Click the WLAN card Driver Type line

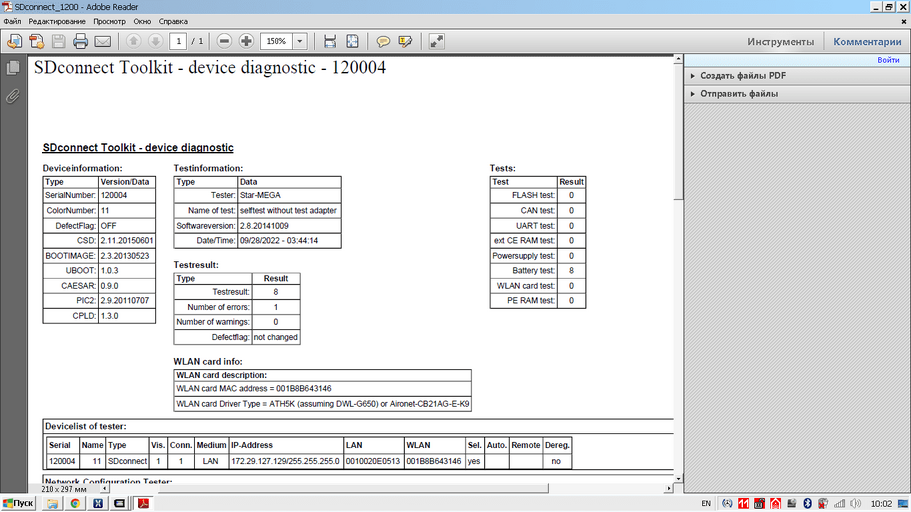click(x=322, y=404)
